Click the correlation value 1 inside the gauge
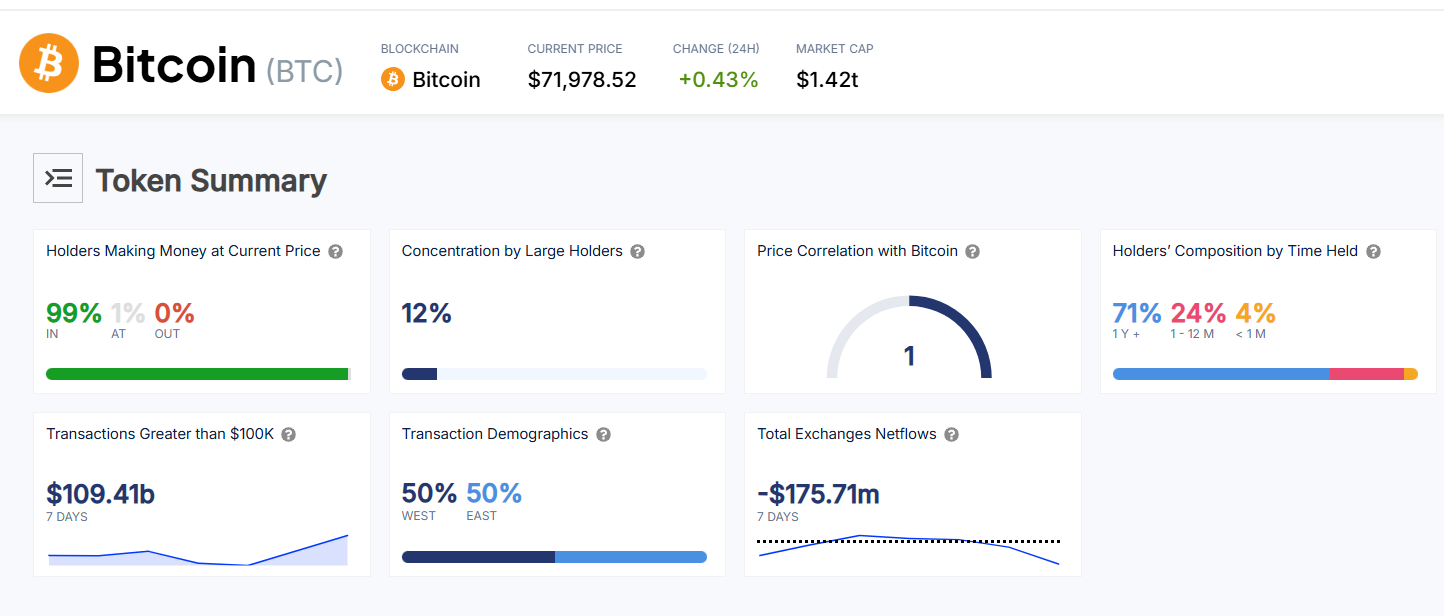The image size is (1444, 616). pos(909,356)
